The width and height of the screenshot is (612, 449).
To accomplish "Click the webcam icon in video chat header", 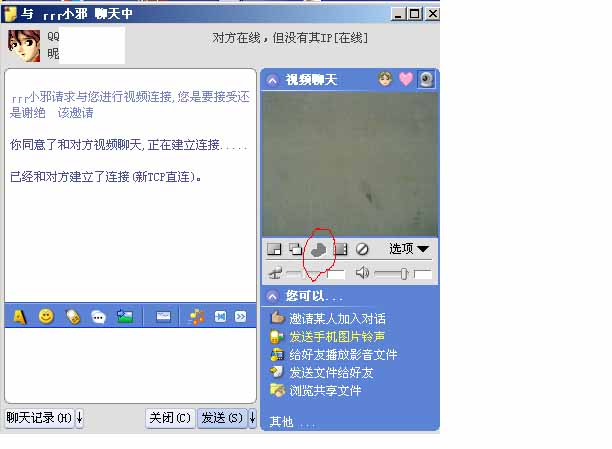I will (426, 79).
